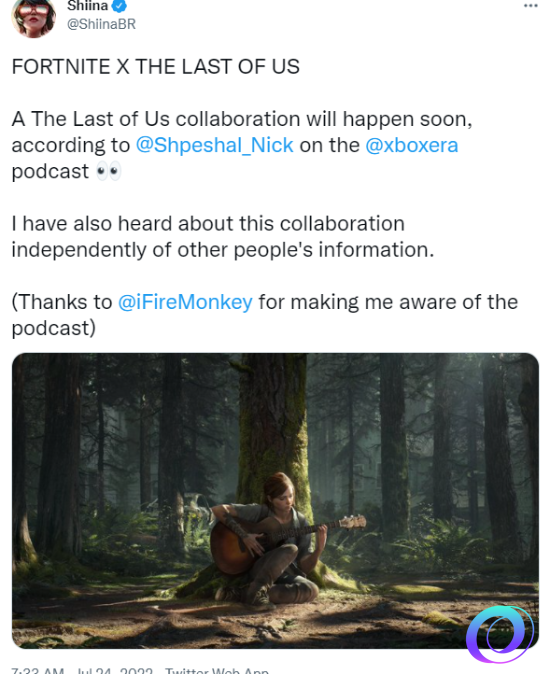
Task: Click the Twitter Web App source label
Action: click(217, 671)
